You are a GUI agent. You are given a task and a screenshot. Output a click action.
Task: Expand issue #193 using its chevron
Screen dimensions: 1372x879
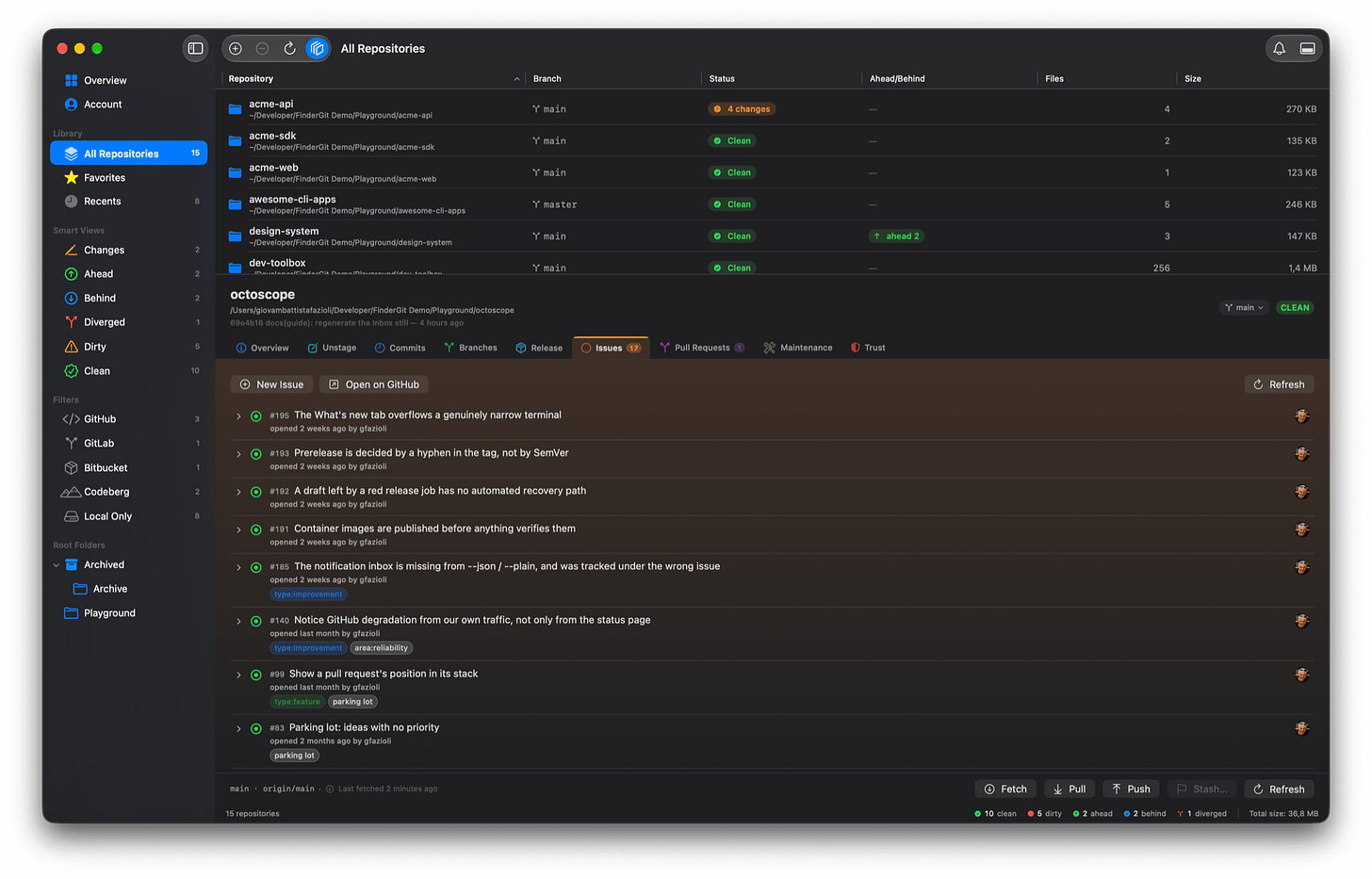(x=238, y=453)
